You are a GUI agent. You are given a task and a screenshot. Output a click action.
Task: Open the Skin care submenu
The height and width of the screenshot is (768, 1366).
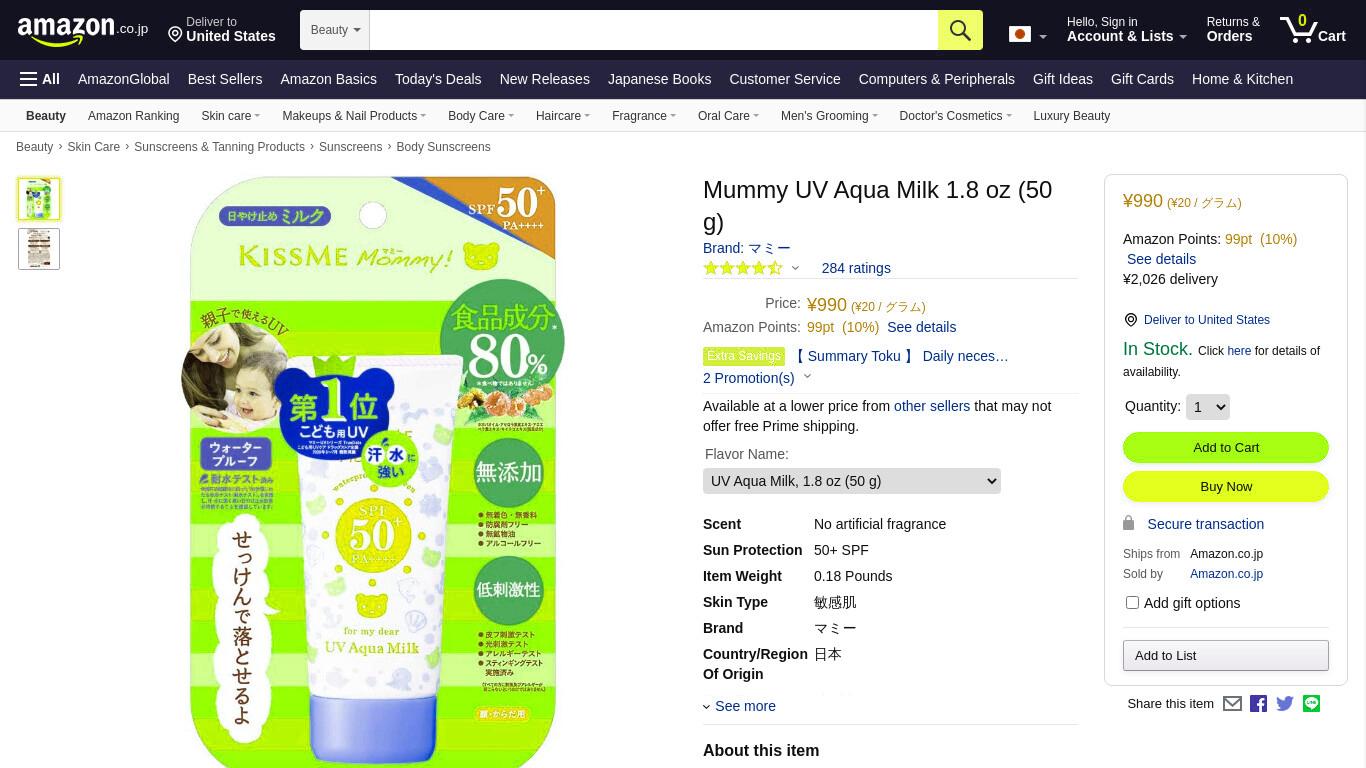[230, 116]
